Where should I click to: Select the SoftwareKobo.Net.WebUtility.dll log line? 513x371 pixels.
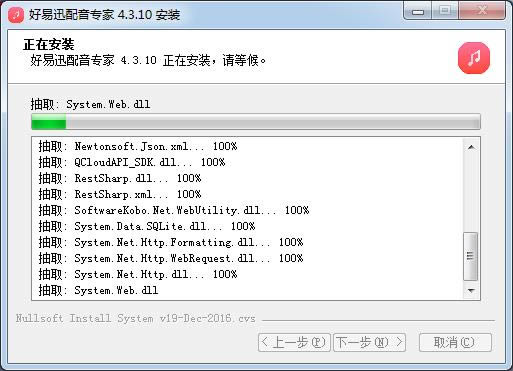tap(174, 210)
